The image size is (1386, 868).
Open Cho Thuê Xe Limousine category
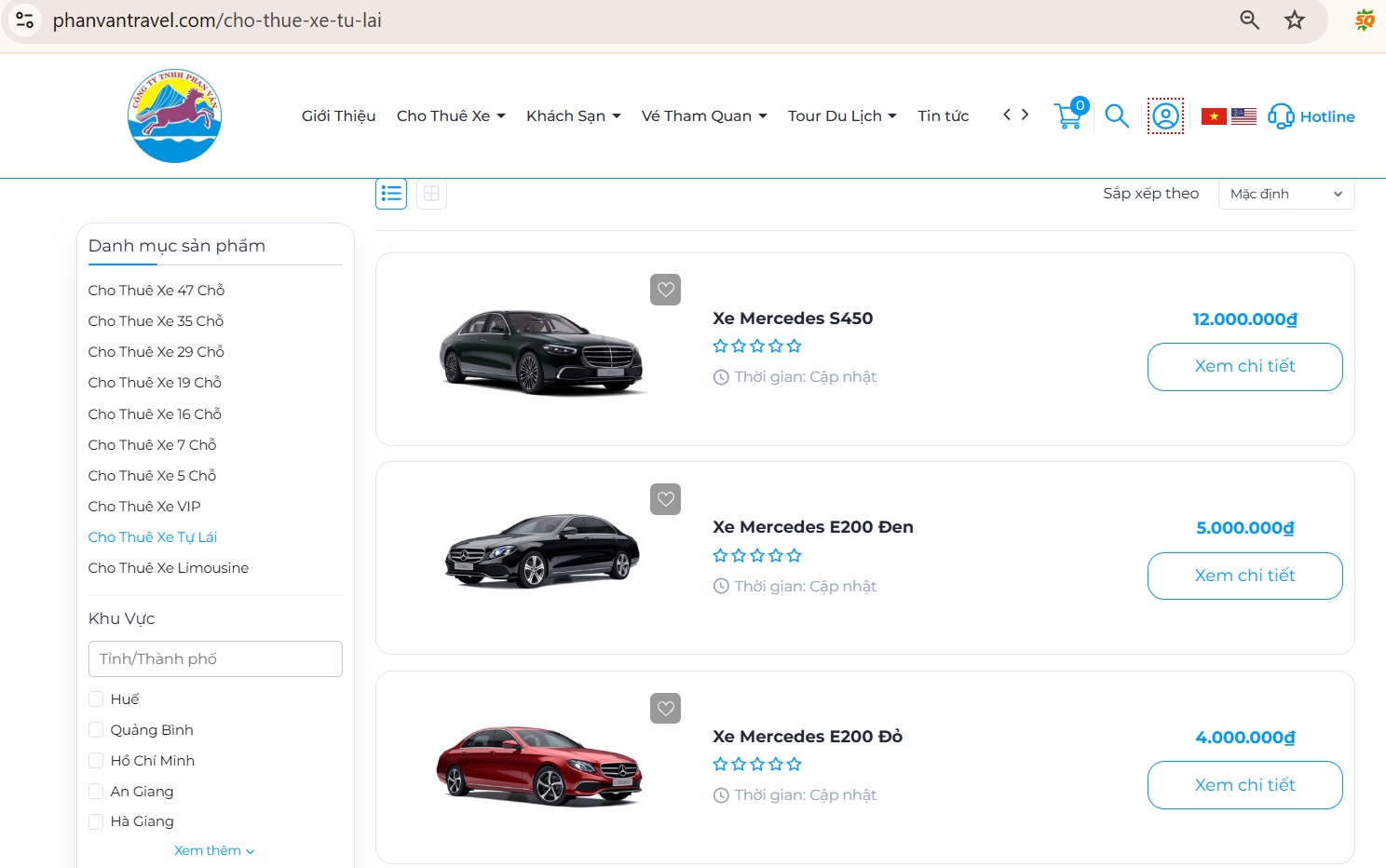[169, 567]
